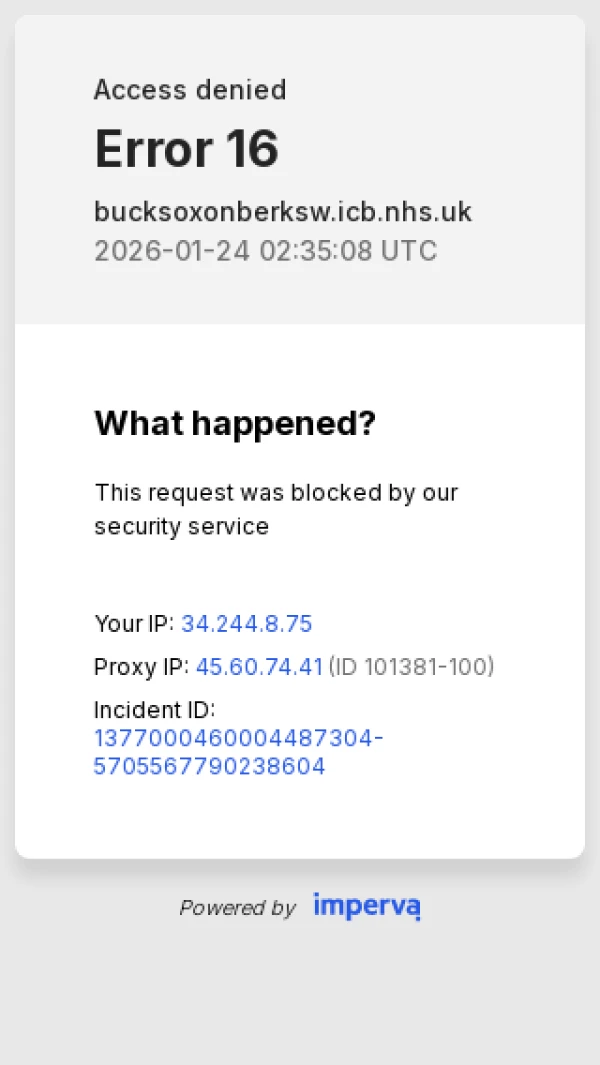Screen dimensions: 600x1065
Task: Click the Incident ID line starting 1377000460004487304
Action: click(x=238, y=739)
